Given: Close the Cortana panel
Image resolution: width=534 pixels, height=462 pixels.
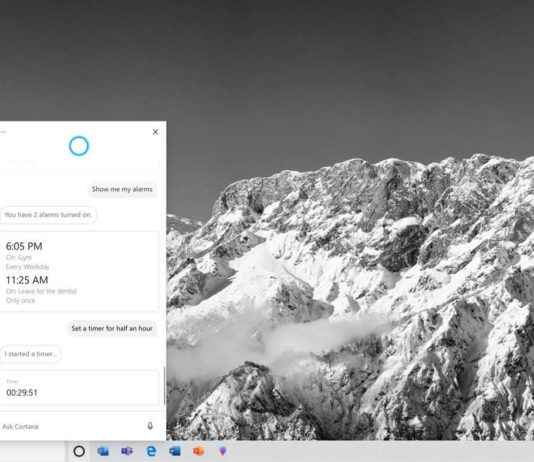Looking at the screenshot, I should (x=156, y=132).
